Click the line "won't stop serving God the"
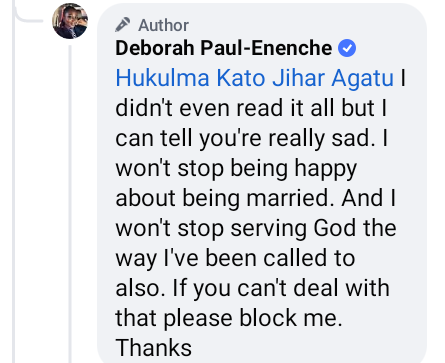This screenshot has height=363, width=445. coord(256,228)
